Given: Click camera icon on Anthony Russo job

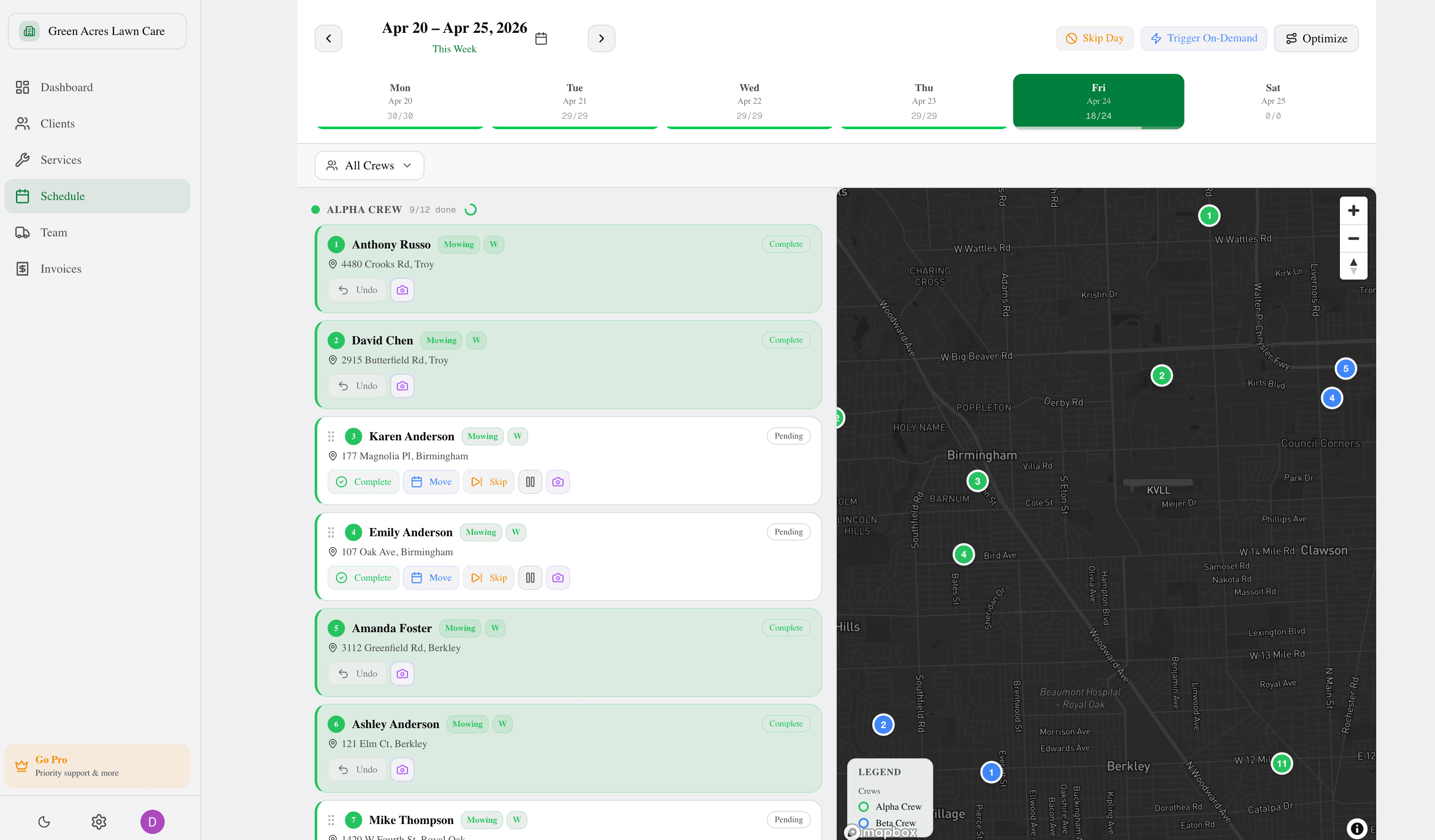Looking at the screenshot, I should click(x=402, y=290).
